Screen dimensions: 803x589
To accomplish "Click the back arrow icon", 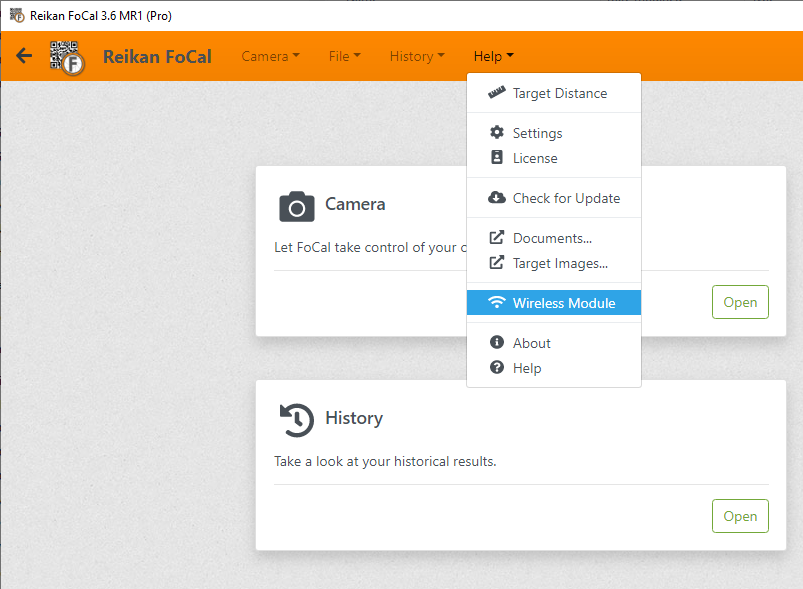I will click(24, 56).
